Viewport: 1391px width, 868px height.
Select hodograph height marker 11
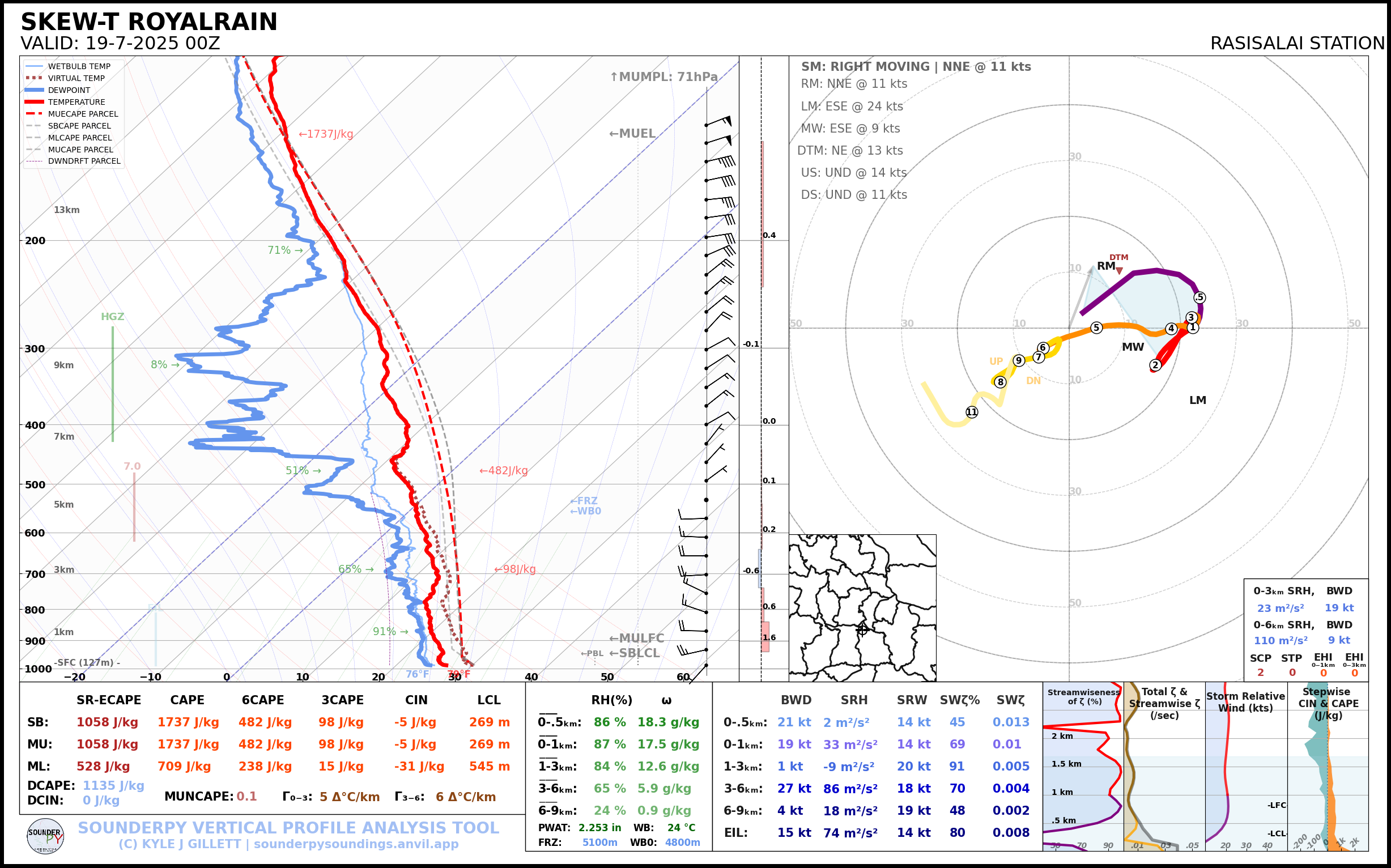click(971, 412)
